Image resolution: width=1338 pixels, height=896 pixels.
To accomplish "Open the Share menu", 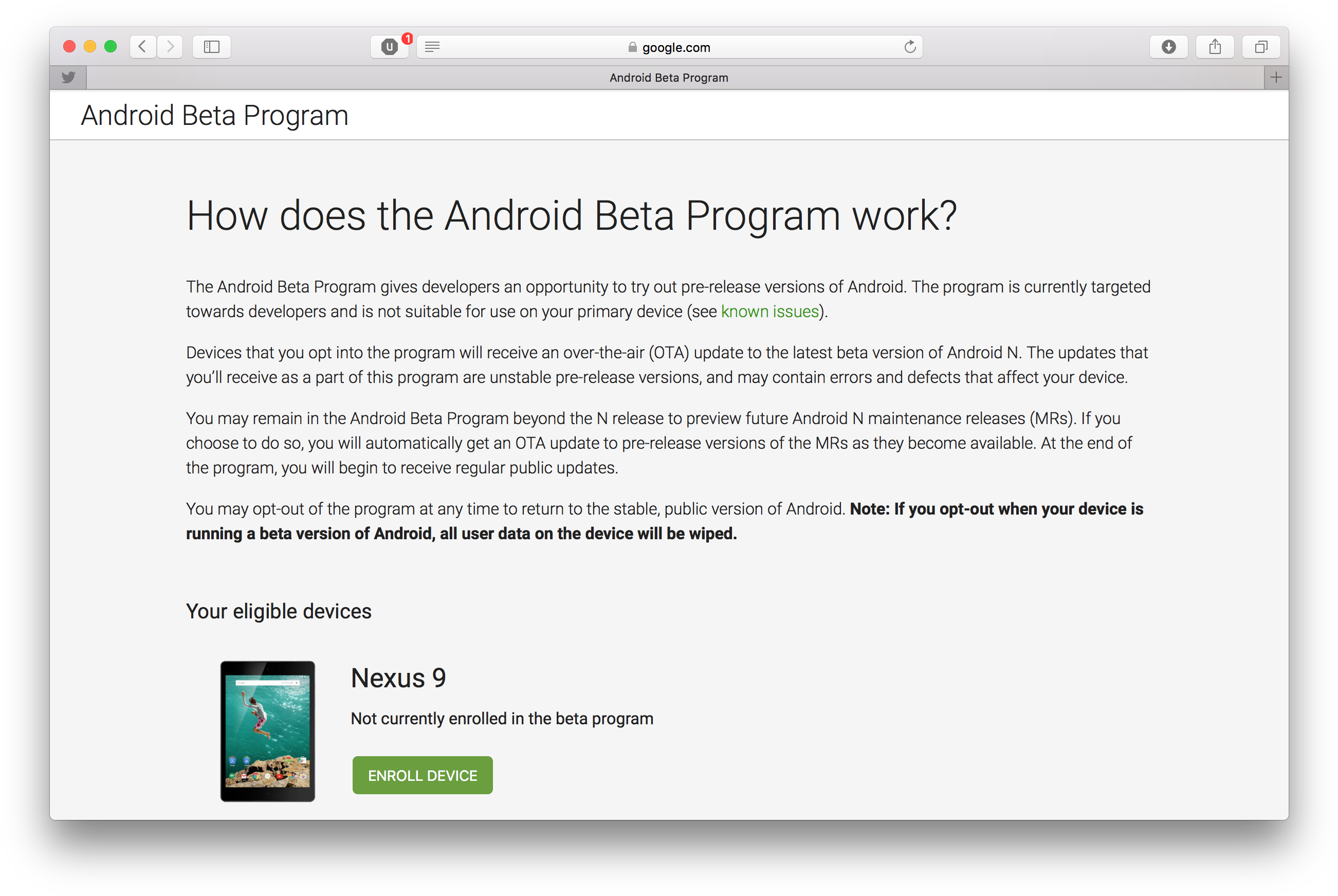I will pyautogui.click(x=1215, y=47).
